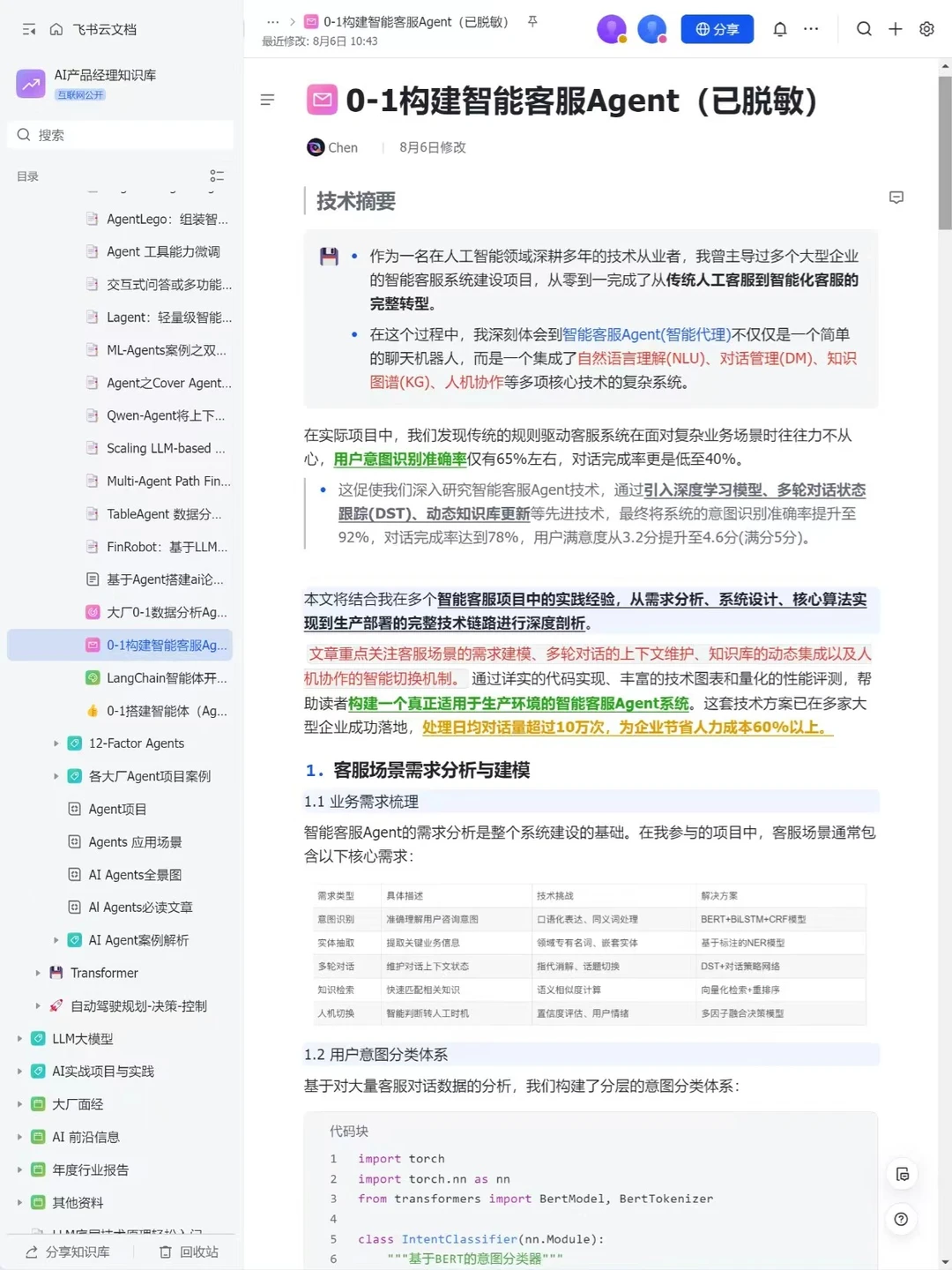The width and height of the screenshot is (952, 1270).
Task: Open 回收站 at the bottom
Action: tap(188, 1251)
